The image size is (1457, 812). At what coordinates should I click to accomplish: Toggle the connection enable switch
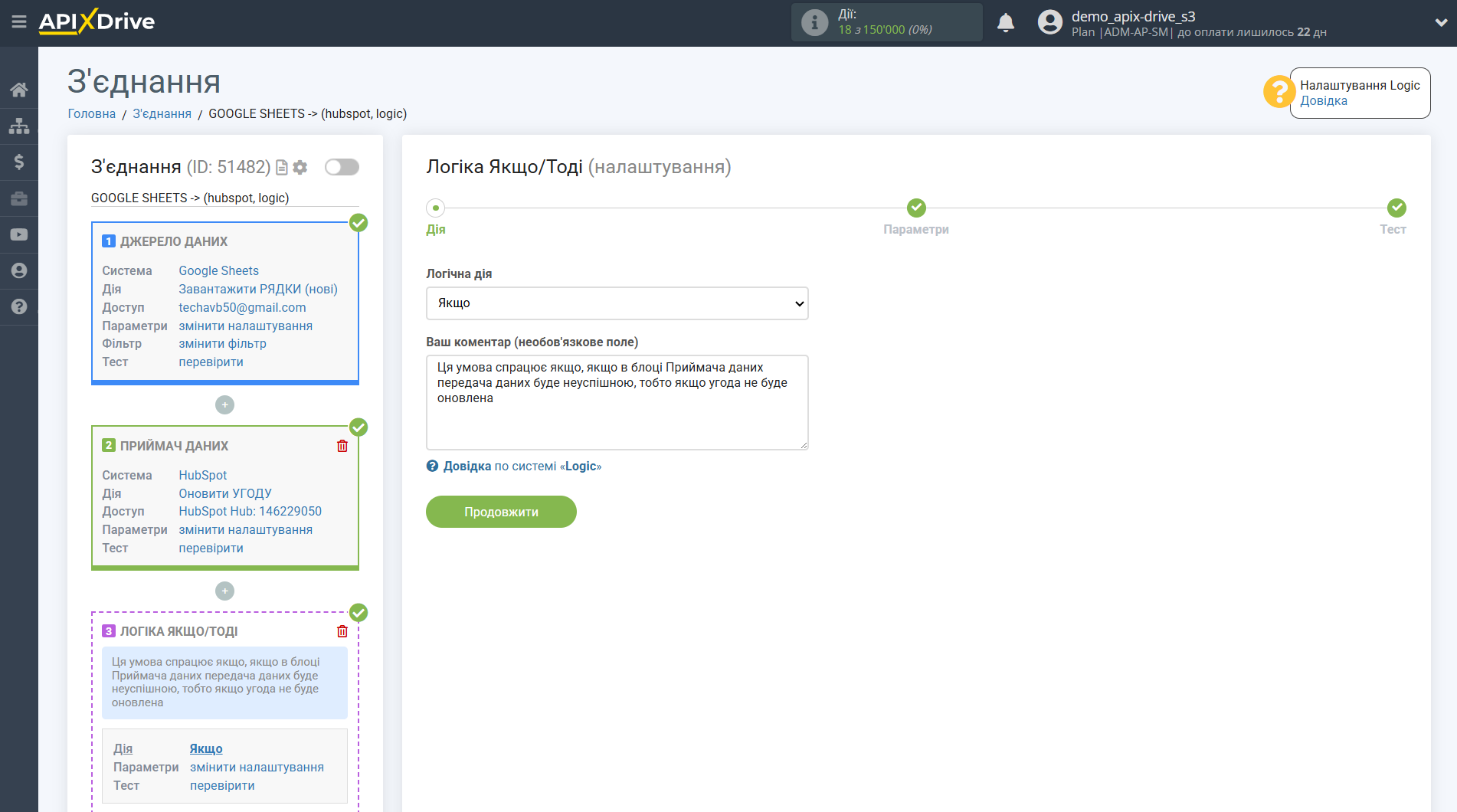point(342,167)
